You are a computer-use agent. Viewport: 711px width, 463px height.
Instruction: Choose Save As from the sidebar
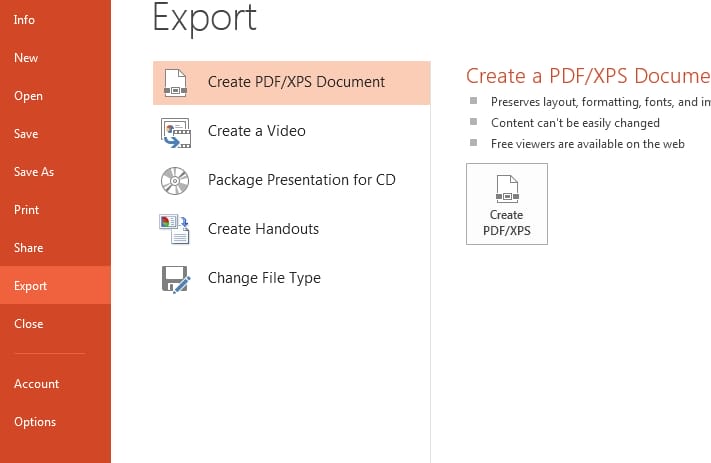pos(34,172)
